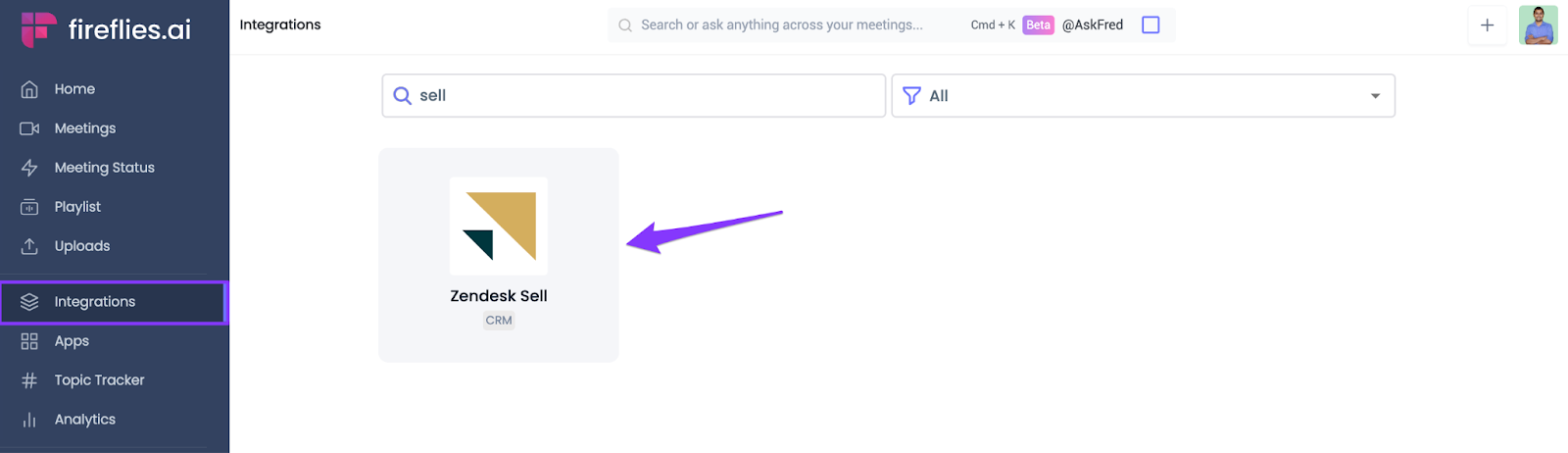
Task: Click the fireflies.ai logo icon
Action: pyautogui.click(x=38, y=29)
